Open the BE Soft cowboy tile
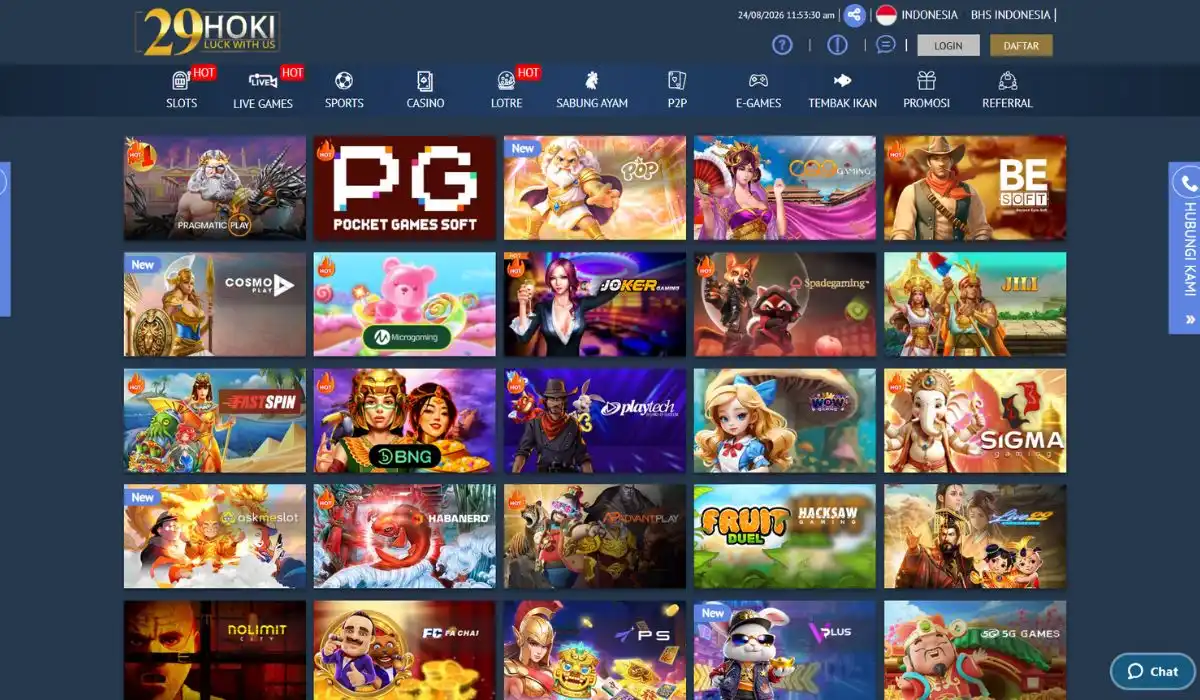The height and width of the screenshot is (700, 1200). point(975,188)
